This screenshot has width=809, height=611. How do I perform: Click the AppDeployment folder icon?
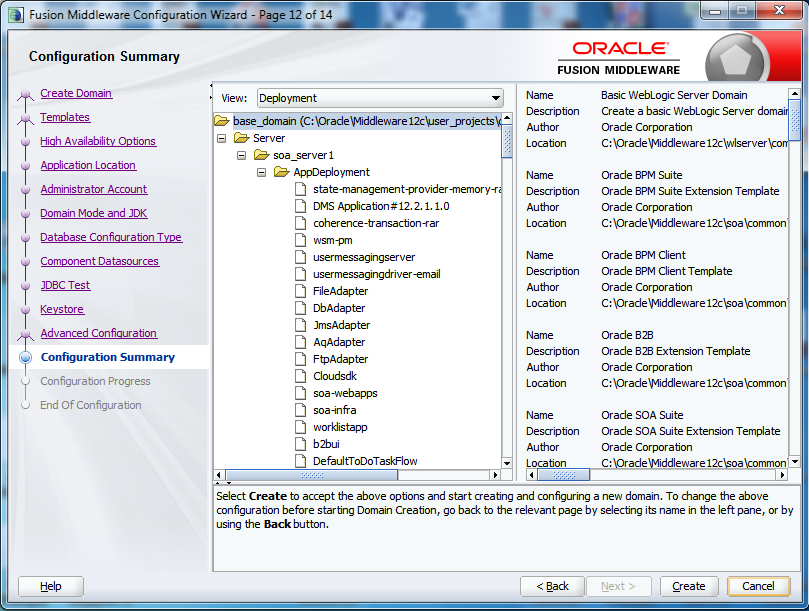point(282,172)
